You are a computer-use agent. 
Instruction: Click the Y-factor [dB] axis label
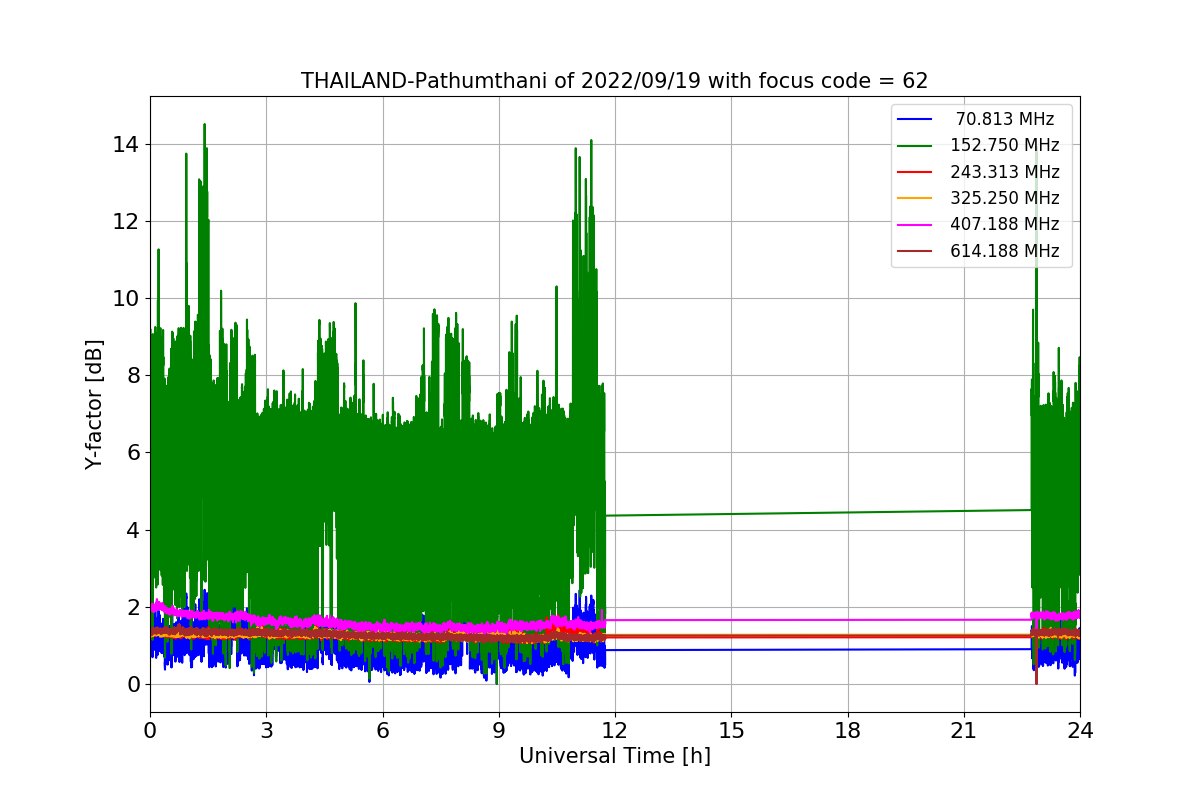[94, 404]
